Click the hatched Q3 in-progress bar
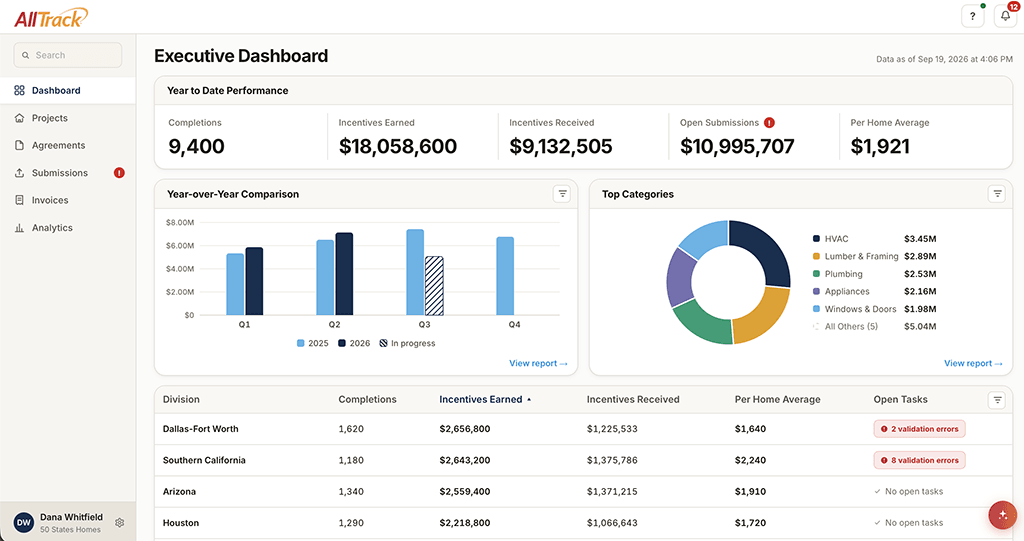The image size is (1024, 541). coord(434,286)
